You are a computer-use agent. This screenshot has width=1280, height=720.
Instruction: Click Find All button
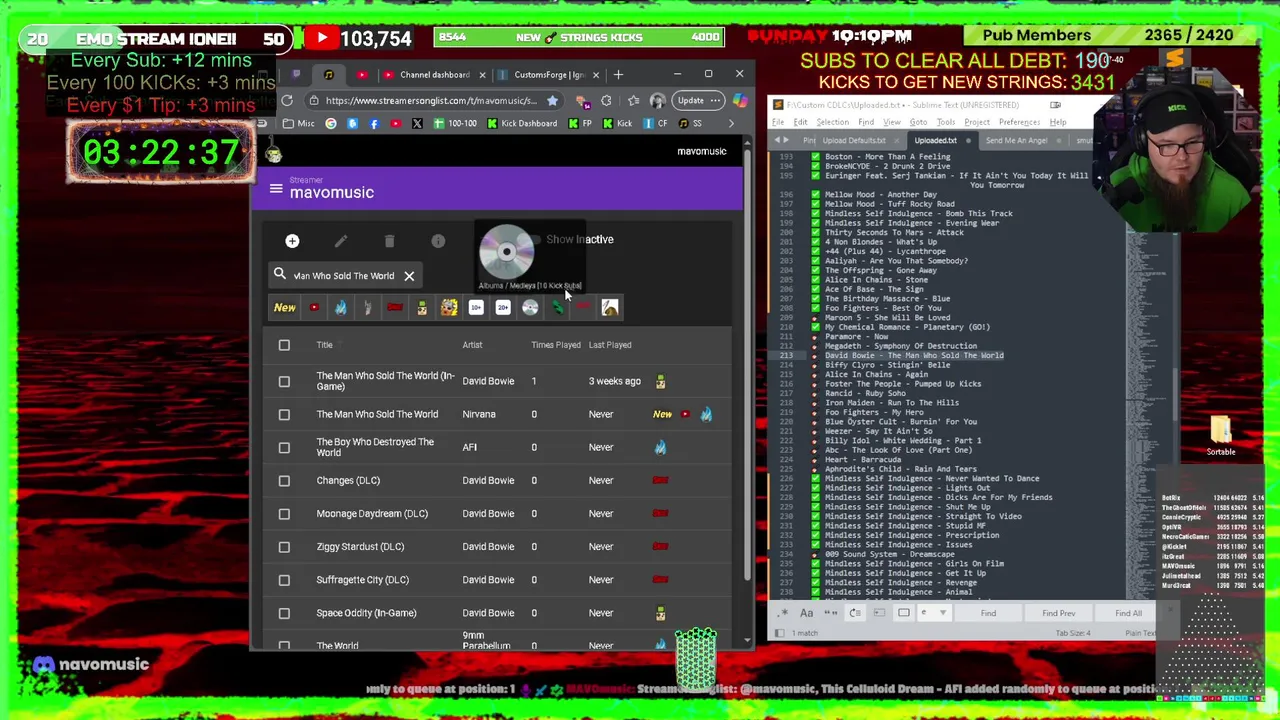[x=1128, y=614]
